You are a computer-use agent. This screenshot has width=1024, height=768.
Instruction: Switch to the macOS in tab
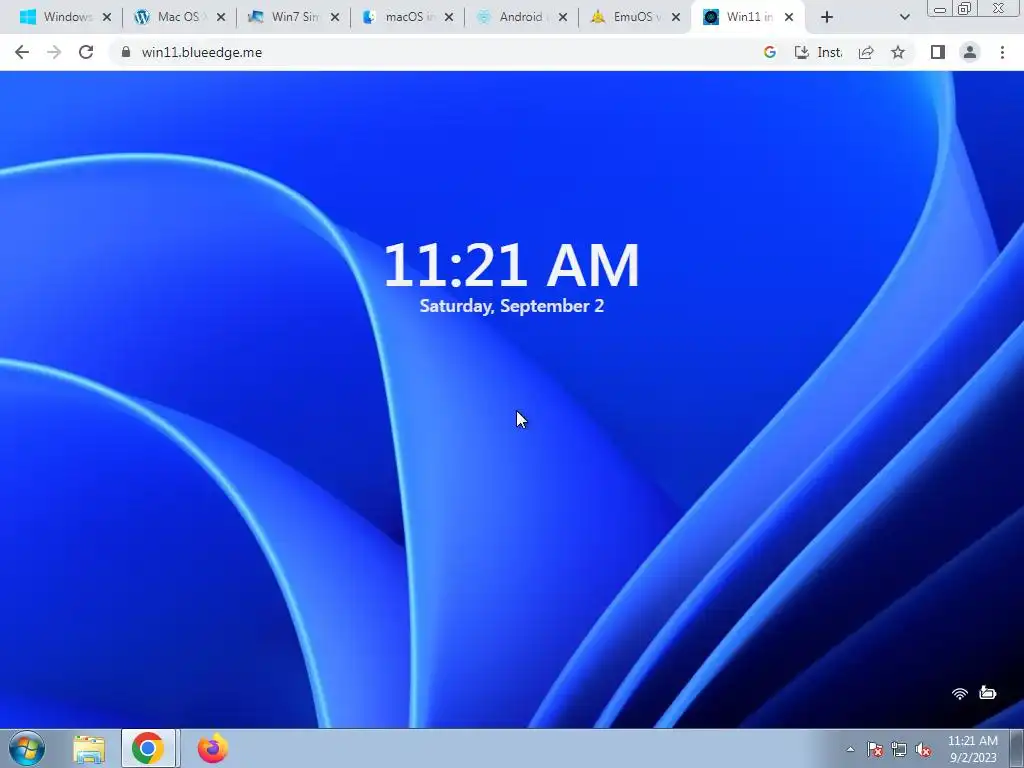(406, 18)
